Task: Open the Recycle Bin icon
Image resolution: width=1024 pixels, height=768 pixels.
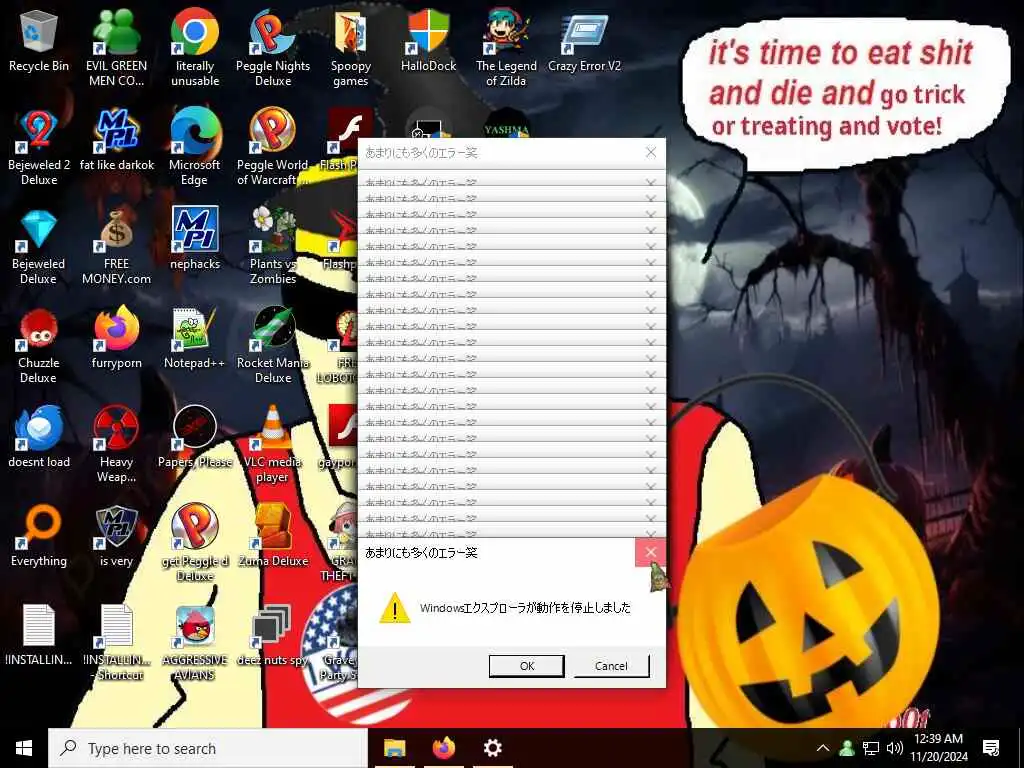Action: click(39, 40)
